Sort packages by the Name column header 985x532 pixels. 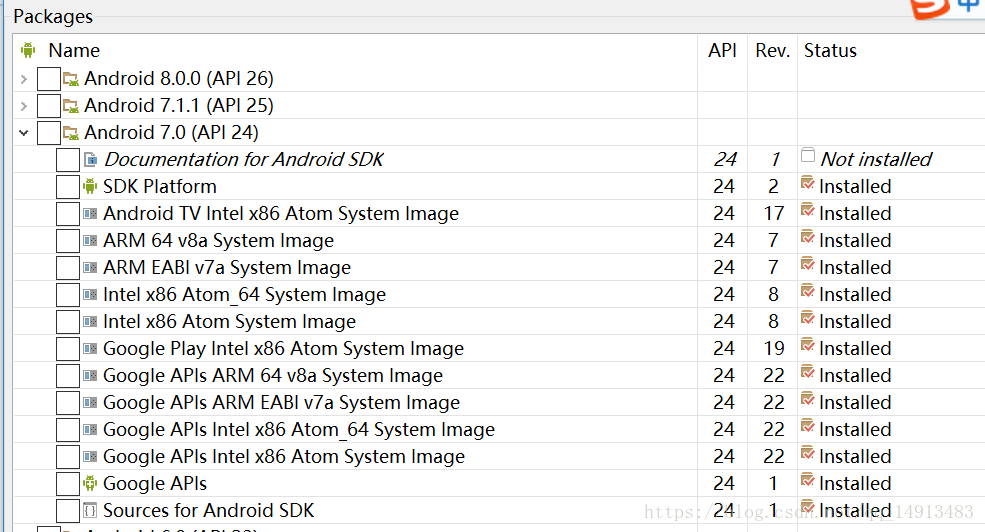coord(74,50)
